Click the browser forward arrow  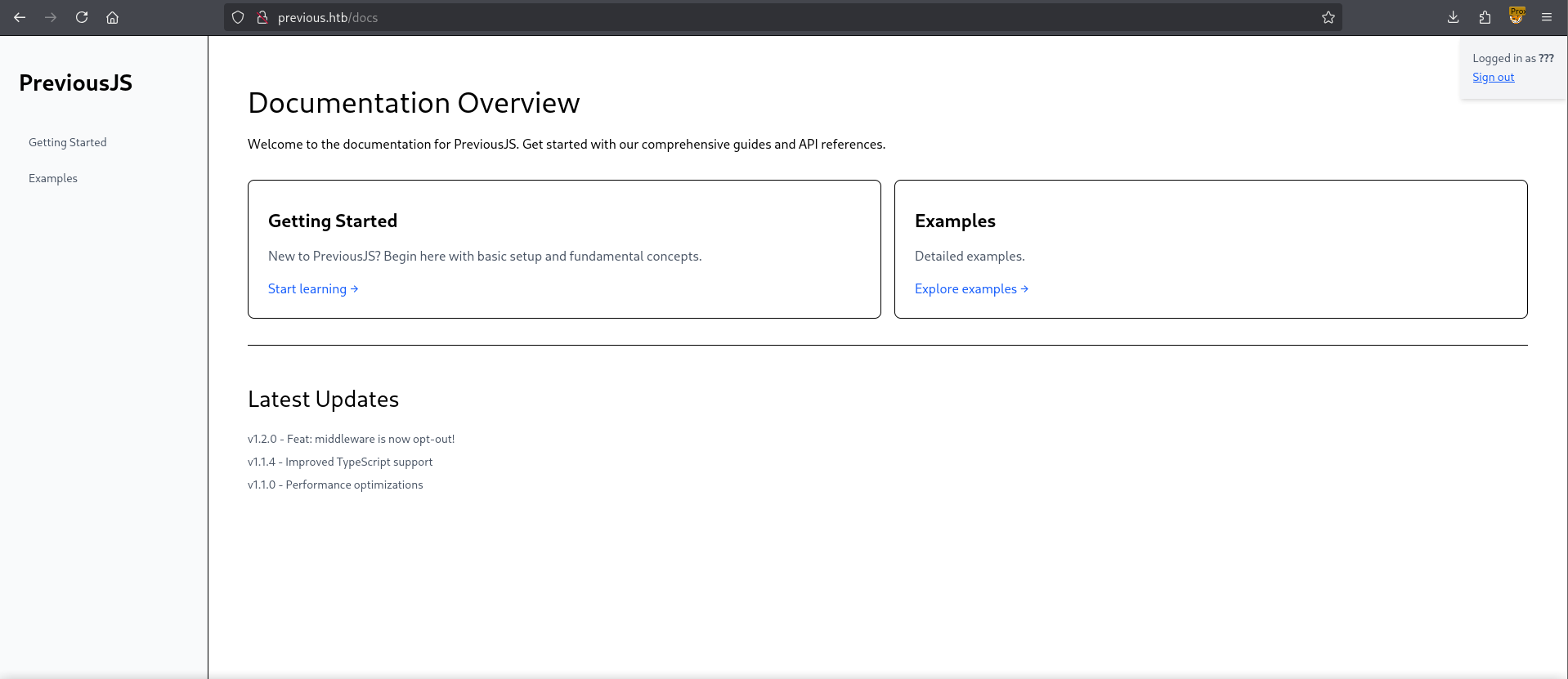51,17
